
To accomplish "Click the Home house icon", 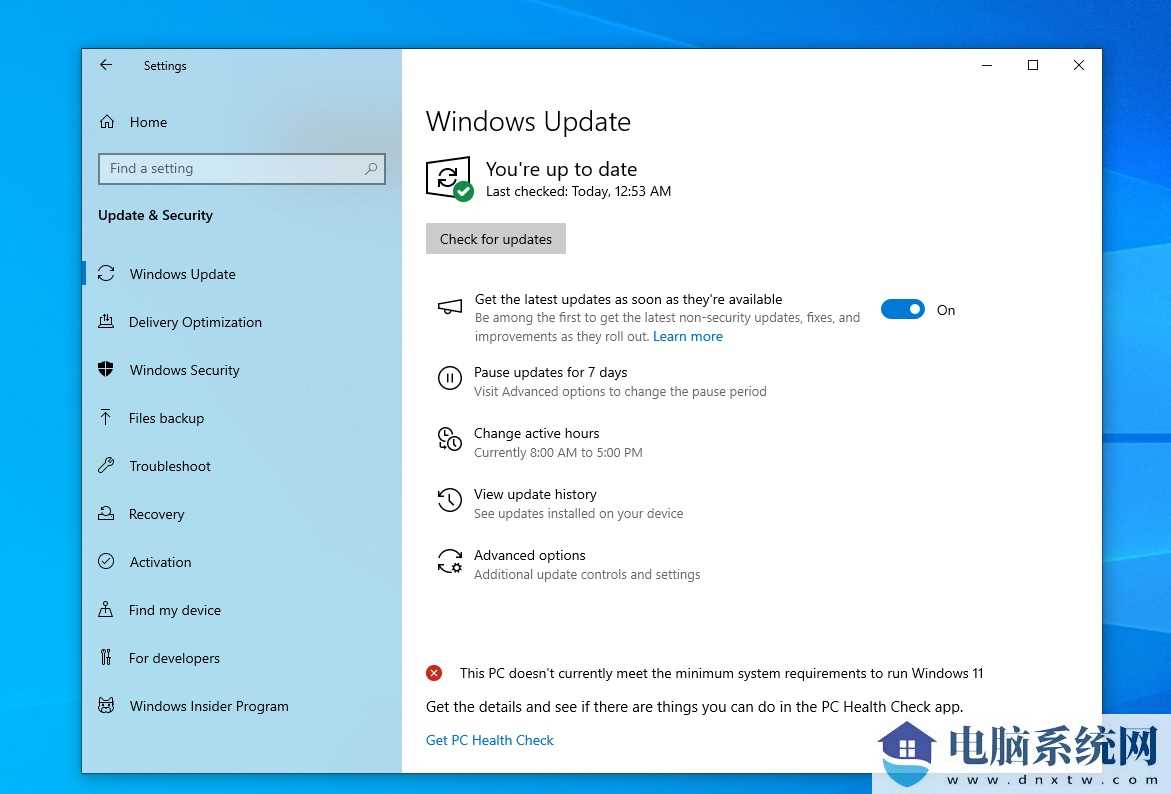I will (107, 122).
